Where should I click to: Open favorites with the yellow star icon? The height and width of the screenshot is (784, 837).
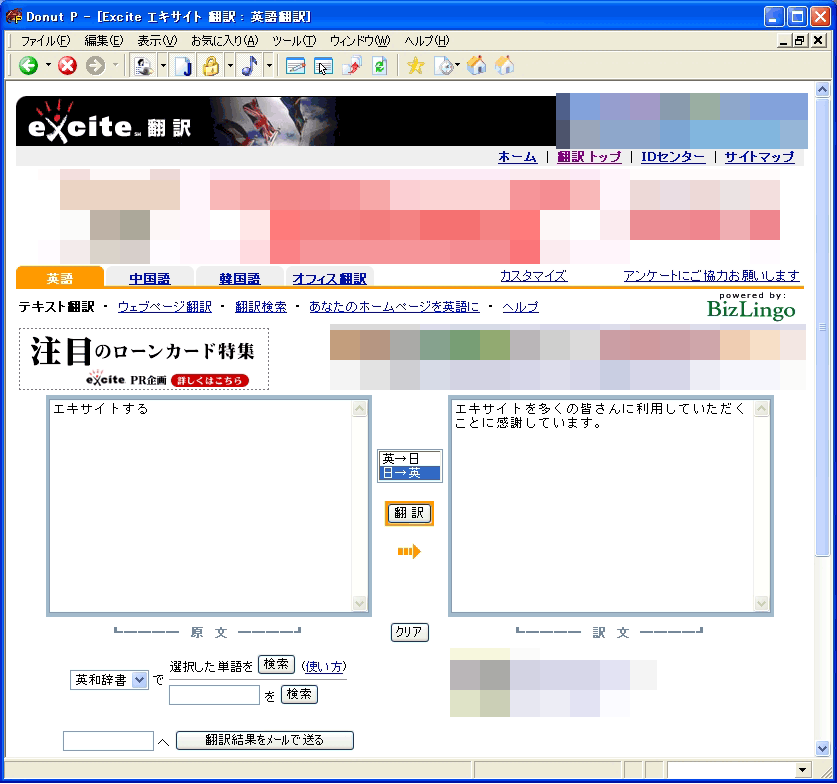415,66
